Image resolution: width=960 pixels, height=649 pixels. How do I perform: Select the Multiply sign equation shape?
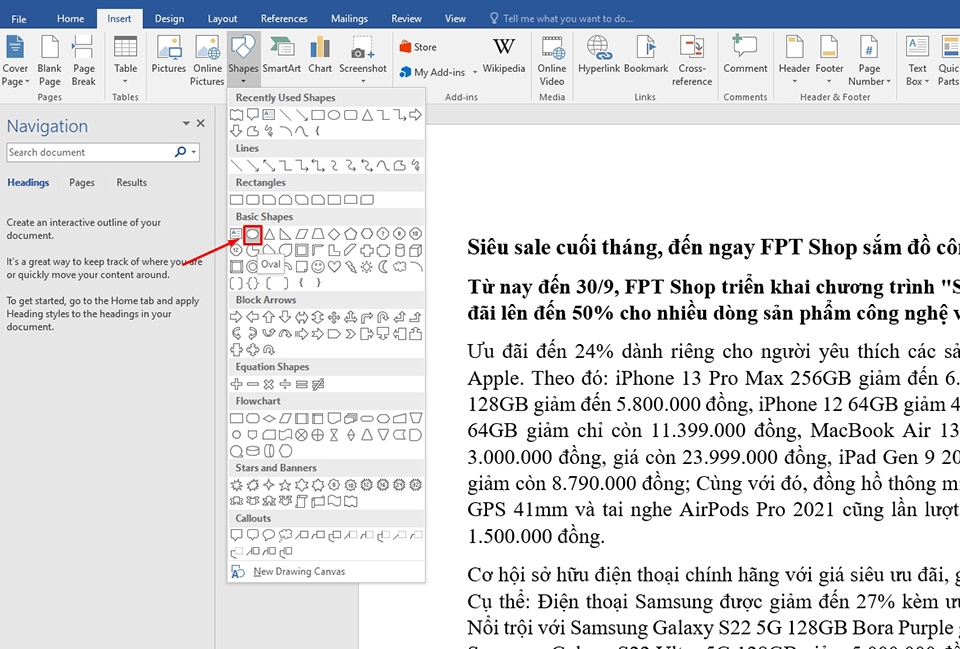(x=269, y=385)
